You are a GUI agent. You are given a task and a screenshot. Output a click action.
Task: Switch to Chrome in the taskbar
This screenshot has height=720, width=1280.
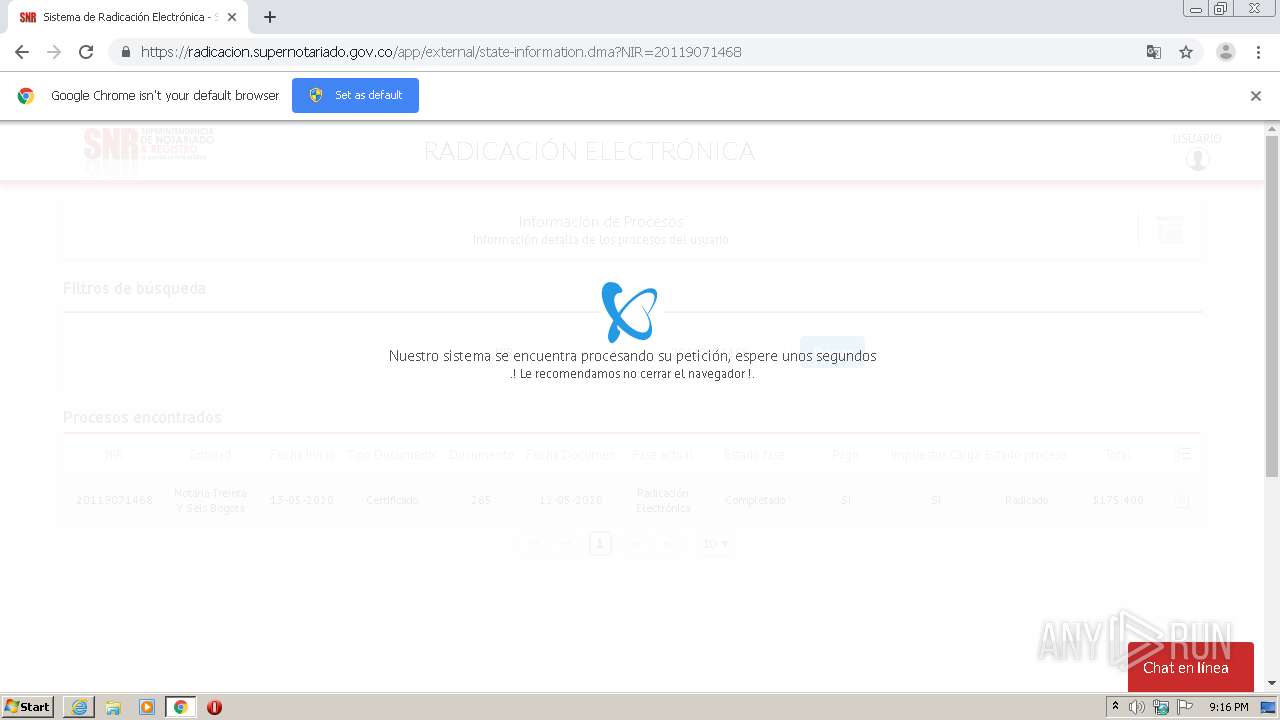[180, 707]
